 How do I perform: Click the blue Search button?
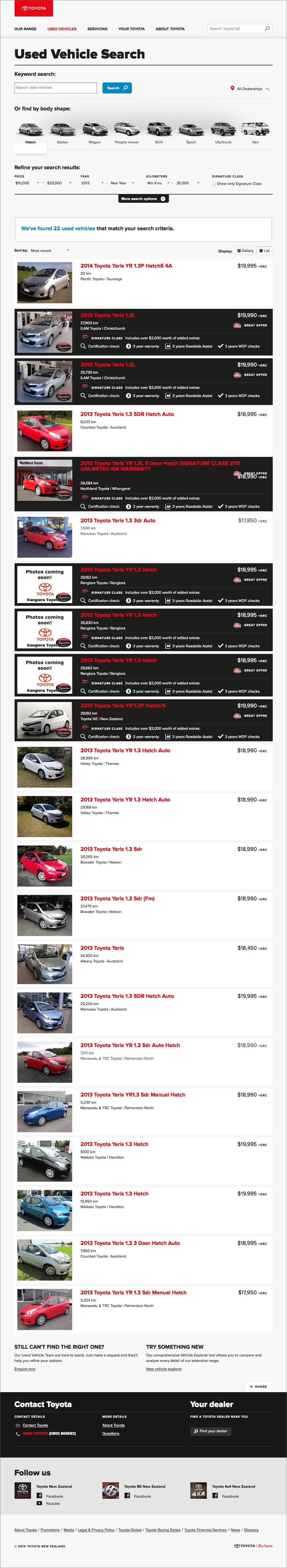tap(117, 88)
